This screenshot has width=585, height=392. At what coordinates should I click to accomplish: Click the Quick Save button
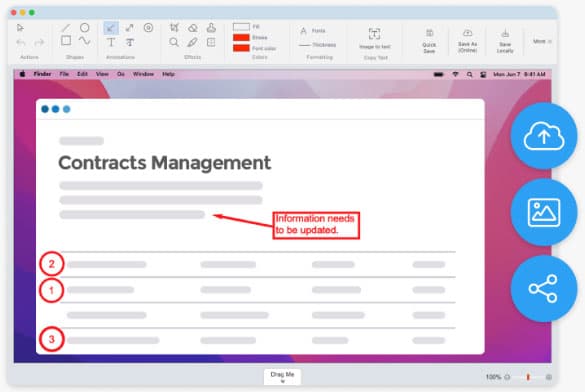coord(429,41)
